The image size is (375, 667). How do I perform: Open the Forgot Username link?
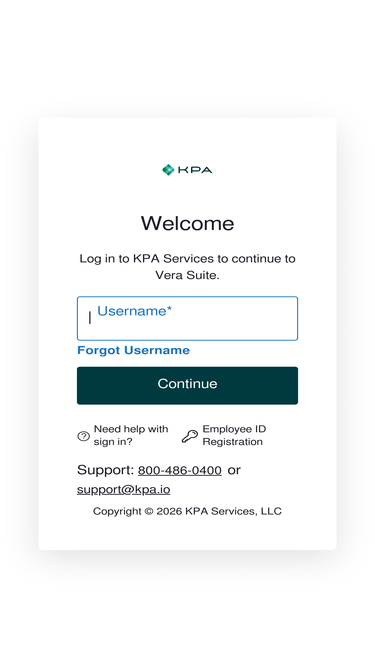click(134, 350)
